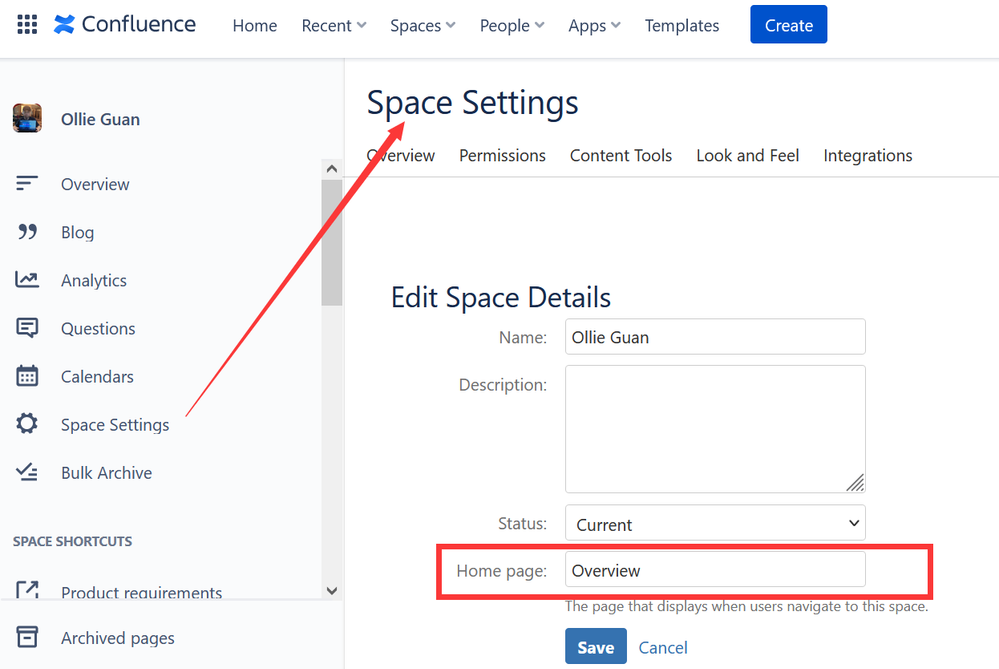Viewport: 999px width, 669px height.
Task: Click the Questions speech bubble icon
Action: [27, 328]
